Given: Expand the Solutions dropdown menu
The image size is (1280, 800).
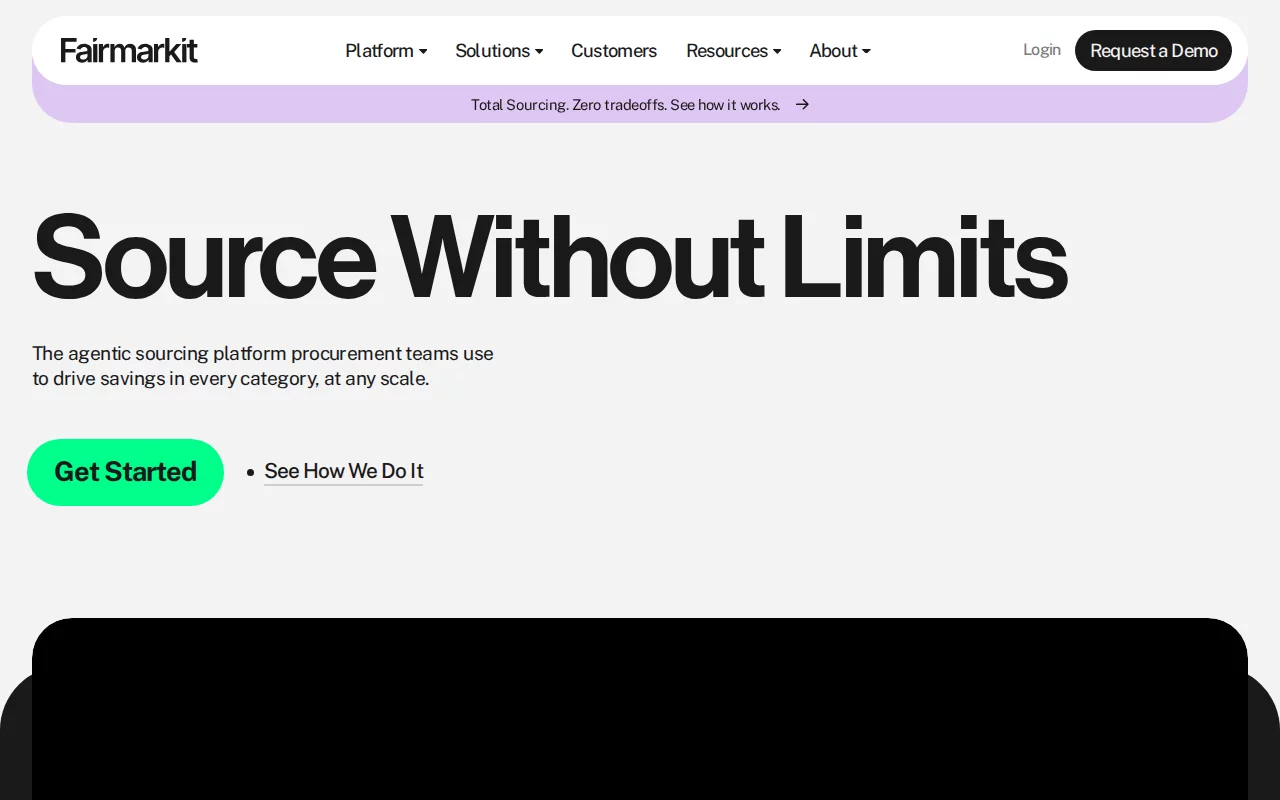Looking at the screenshot, I should click(x=499, y=51).
